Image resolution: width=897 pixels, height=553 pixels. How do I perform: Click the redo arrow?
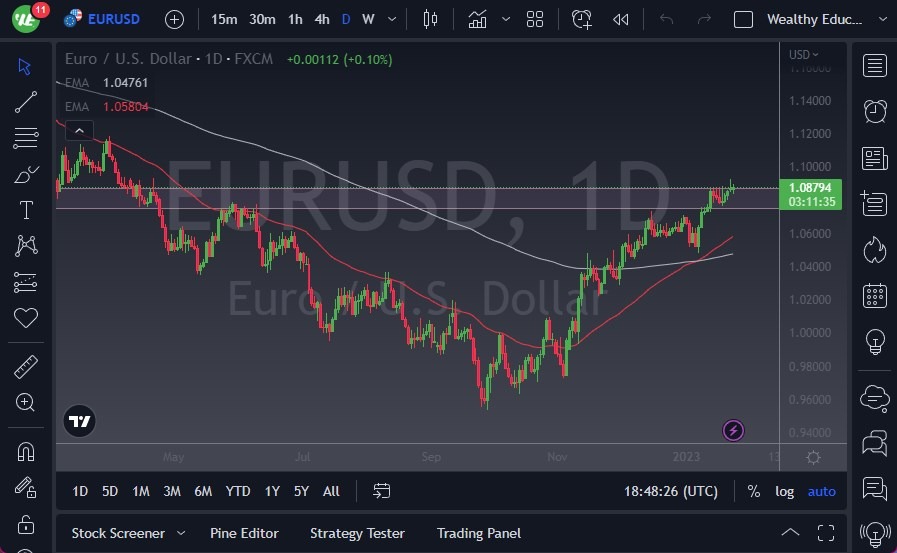click(x=704, y=19)
